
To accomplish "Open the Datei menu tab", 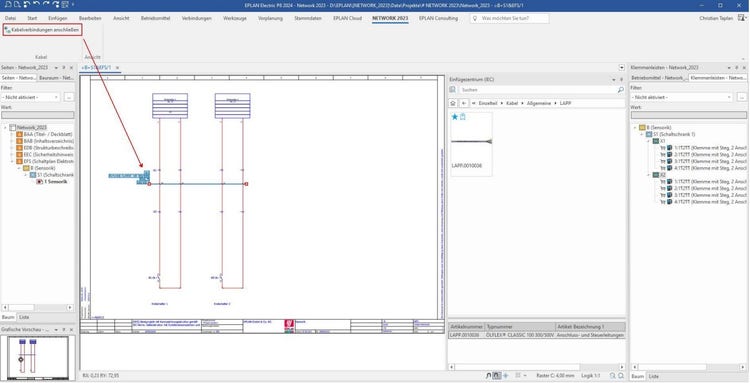I will tap(11, 18).
